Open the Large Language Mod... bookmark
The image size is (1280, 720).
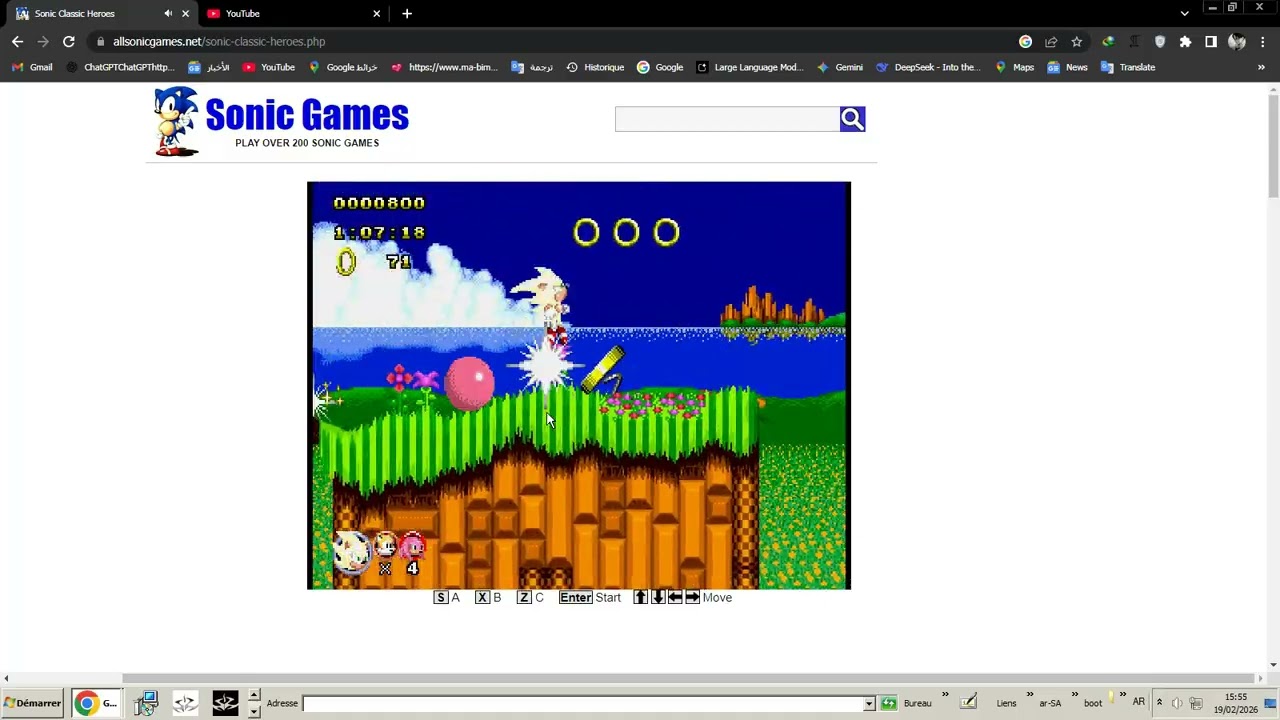point(750,67)
